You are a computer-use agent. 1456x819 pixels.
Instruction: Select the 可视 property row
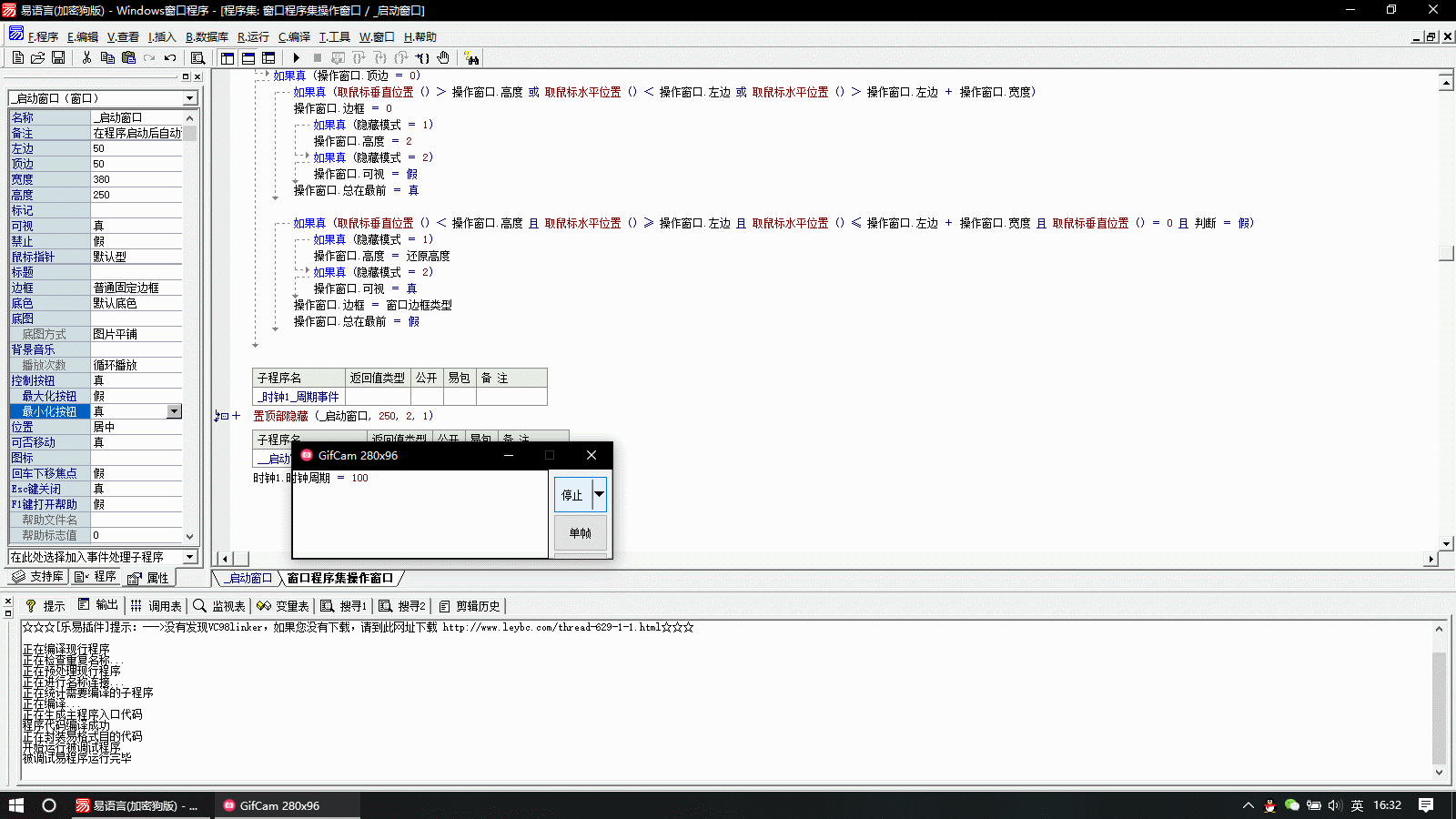(96, 226)
